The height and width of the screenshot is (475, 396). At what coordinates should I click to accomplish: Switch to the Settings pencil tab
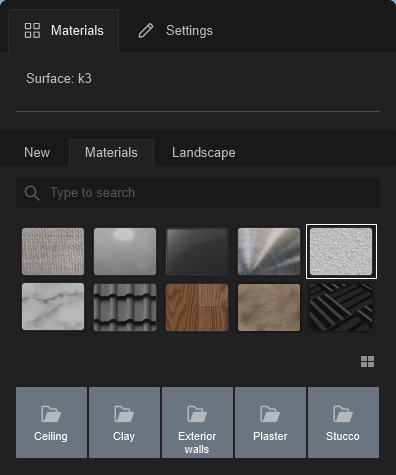176,31
